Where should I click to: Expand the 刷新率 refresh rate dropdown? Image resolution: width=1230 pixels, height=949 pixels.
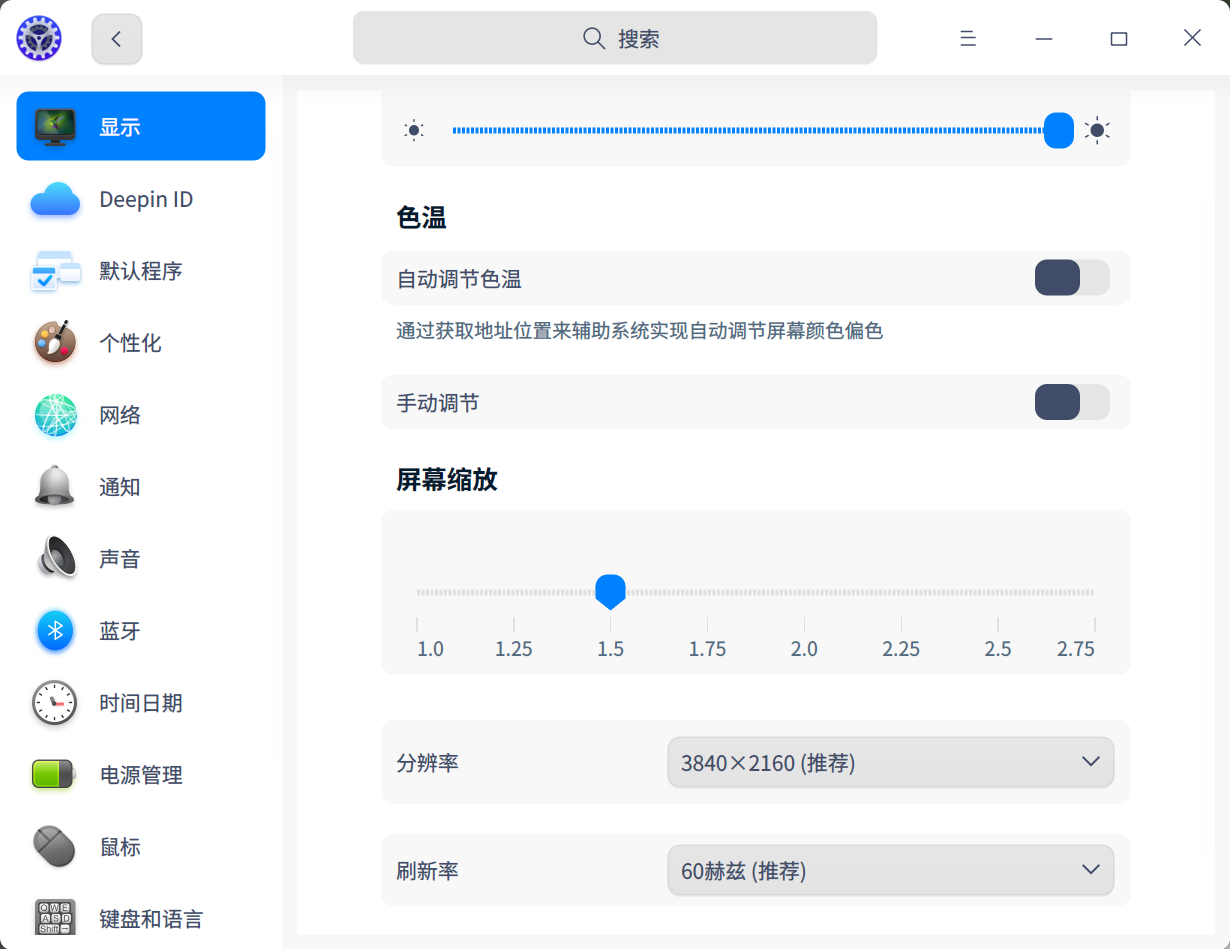click(x=890, y=870)
